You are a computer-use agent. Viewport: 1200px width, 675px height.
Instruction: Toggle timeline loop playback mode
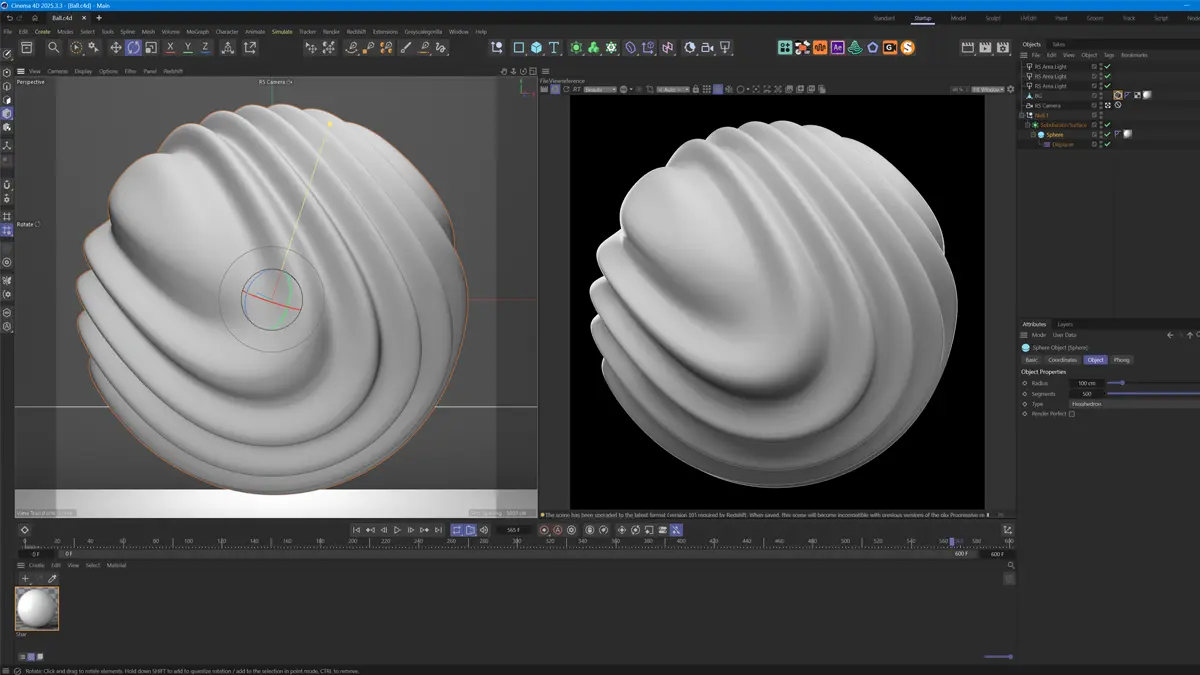[457, 530]
